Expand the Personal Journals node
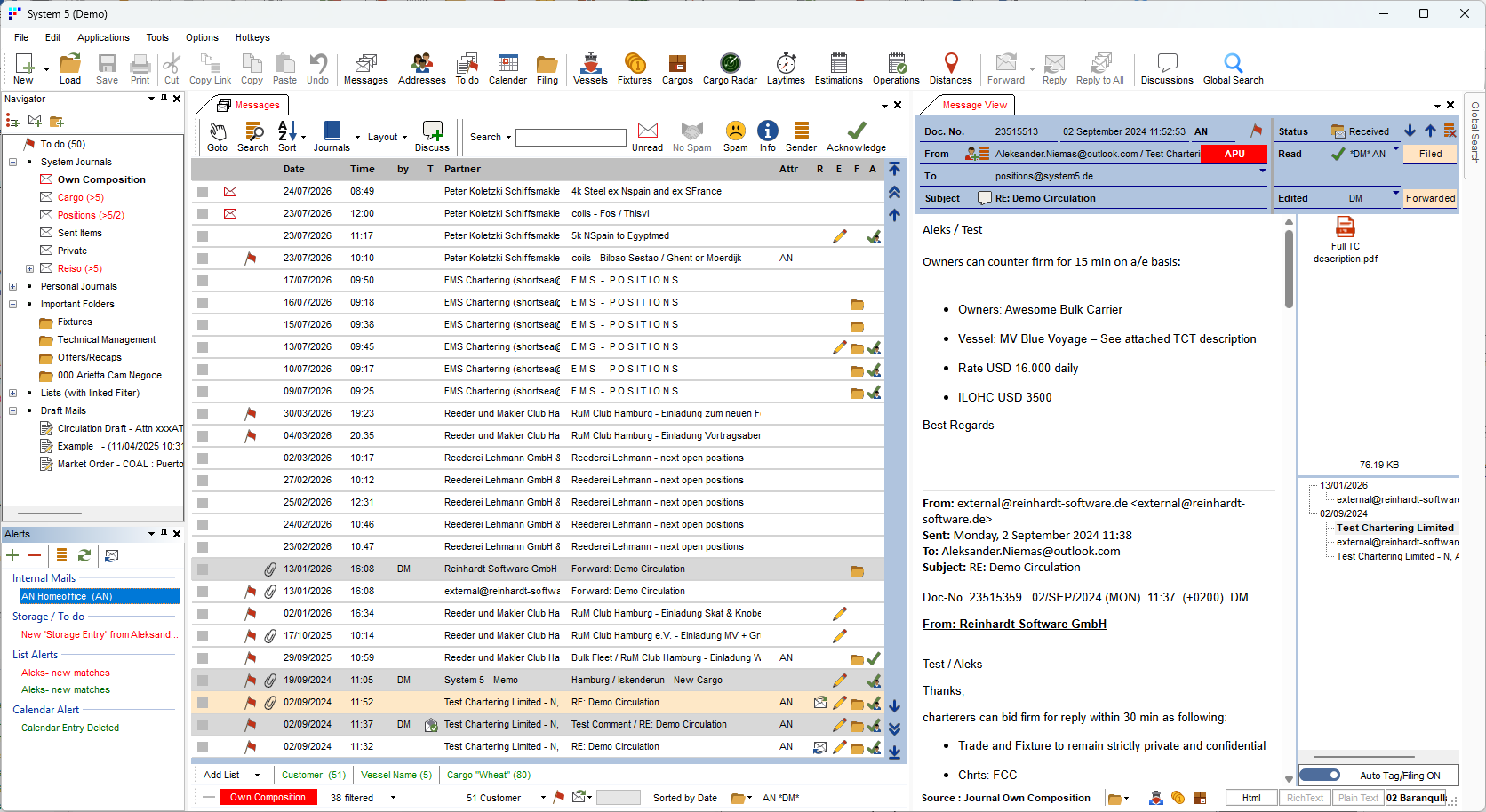 coord(12,286)
